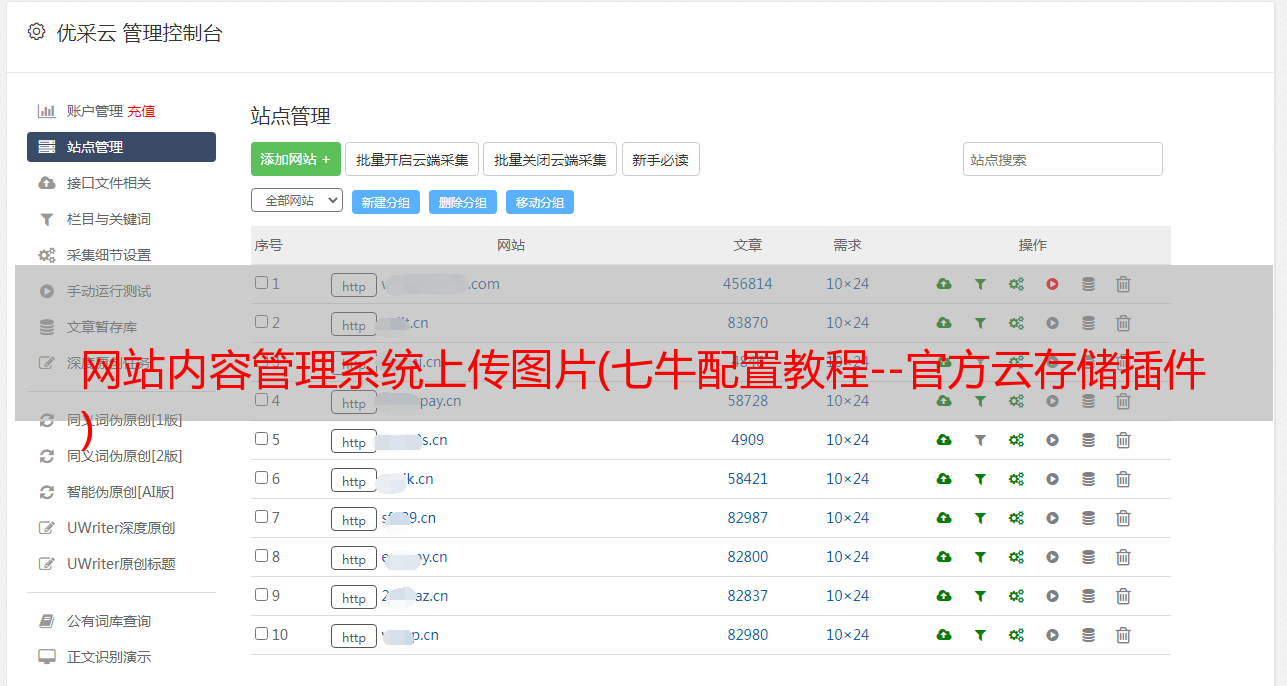
Task: Open 接口文件相关 in the sidebar
Action: 109,183
